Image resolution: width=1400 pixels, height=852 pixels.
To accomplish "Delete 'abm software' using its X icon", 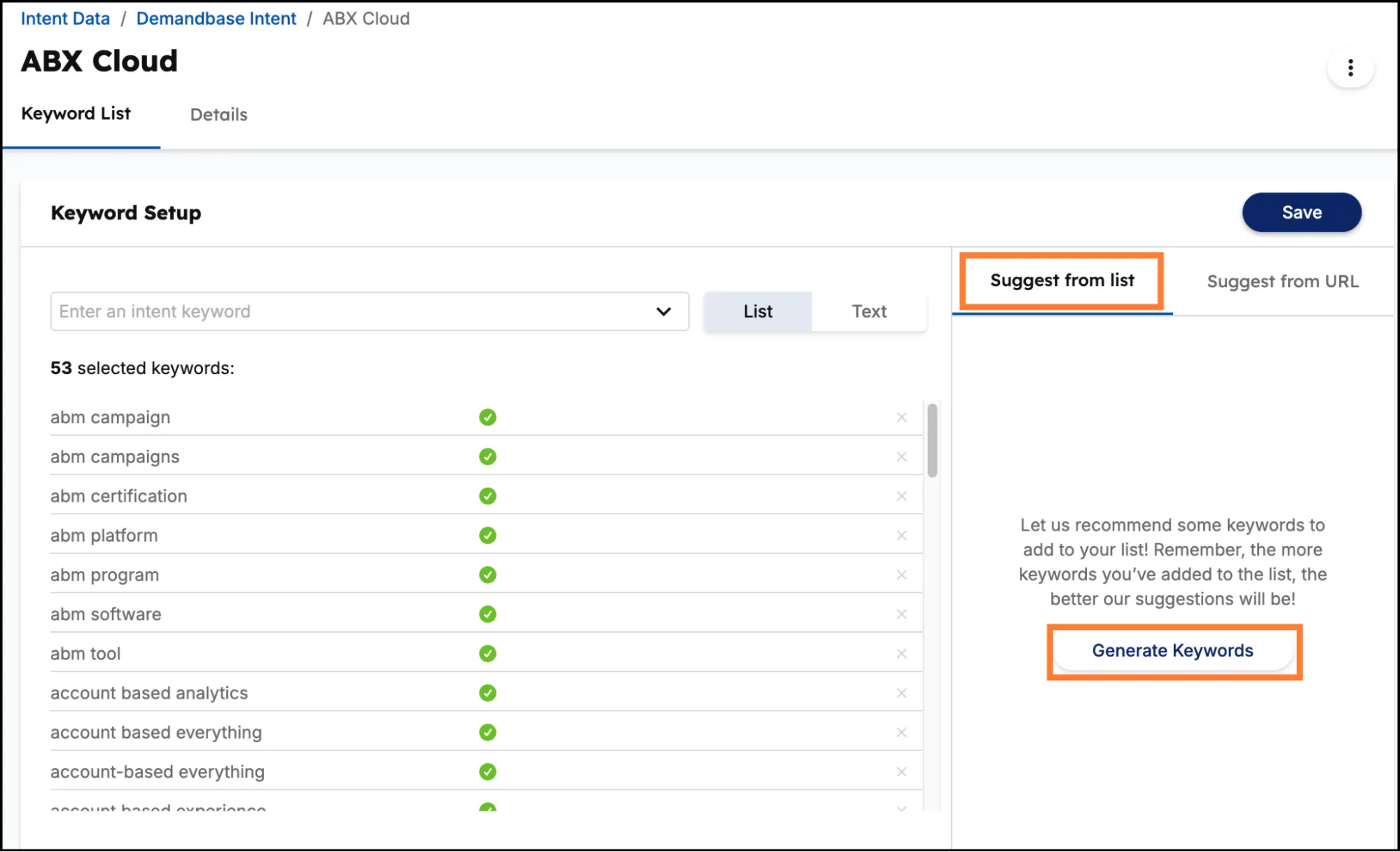I will [901, 614].
